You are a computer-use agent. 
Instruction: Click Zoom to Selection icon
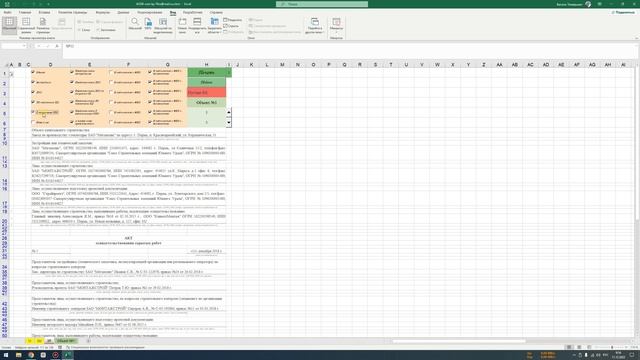pos(163,25)
